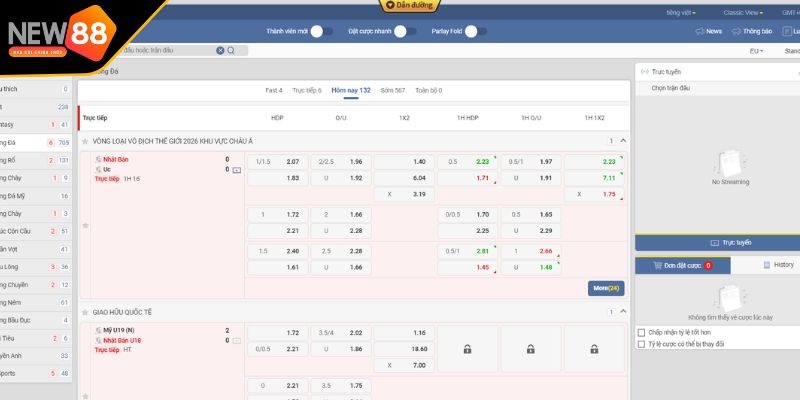Screen dimensions: 800x400
Task: Toggle the Thành viên mới switch
Action: point(321,31)
